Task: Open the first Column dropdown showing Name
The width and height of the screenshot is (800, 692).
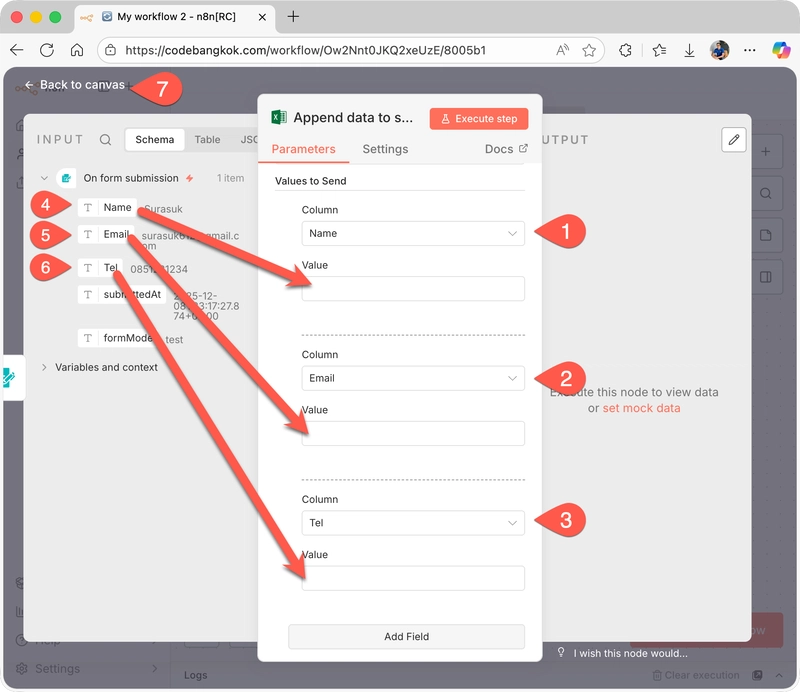Action: 412,234
